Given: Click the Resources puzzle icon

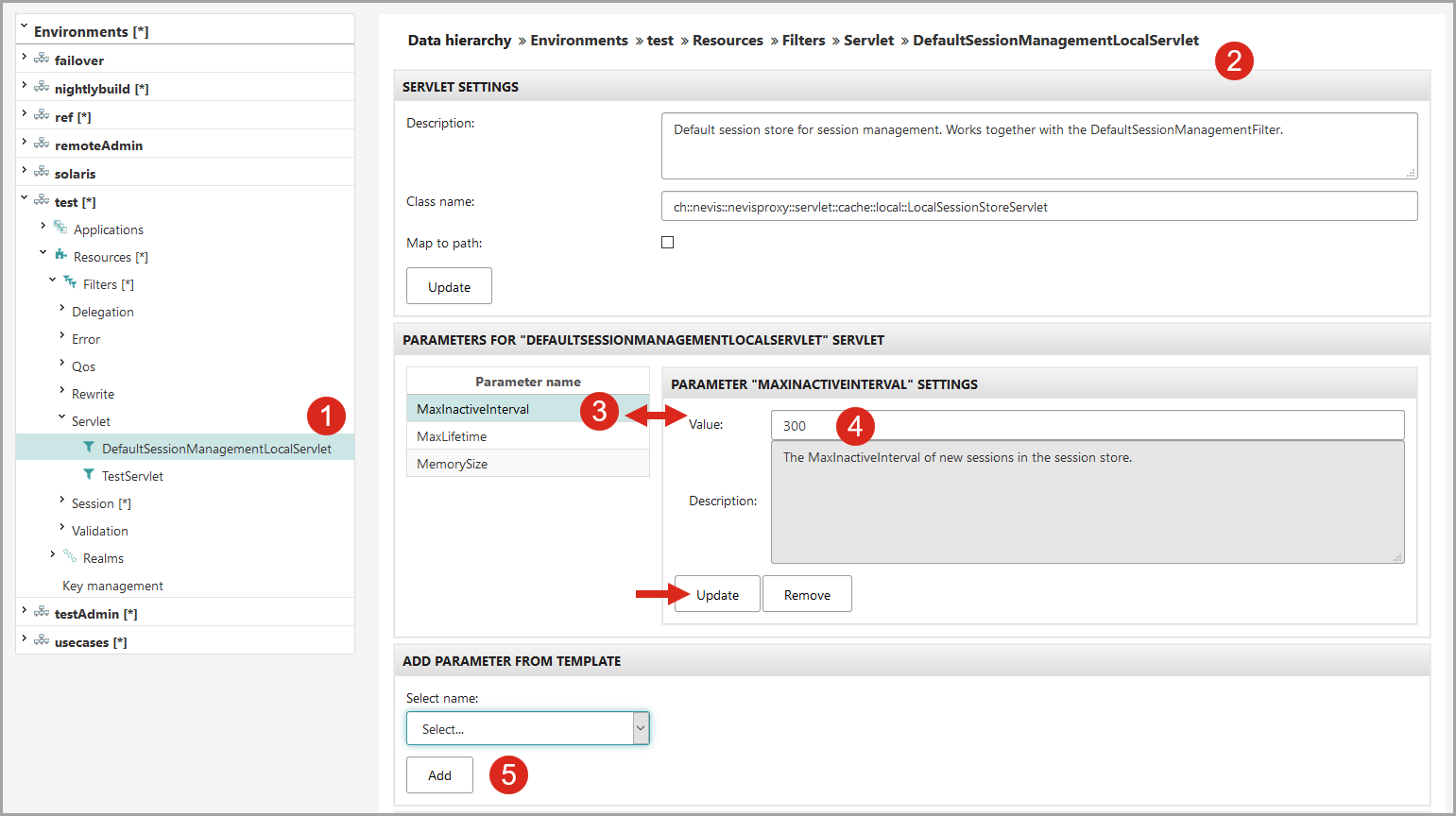Looking at the screenshot, I should tap(60, 255).
